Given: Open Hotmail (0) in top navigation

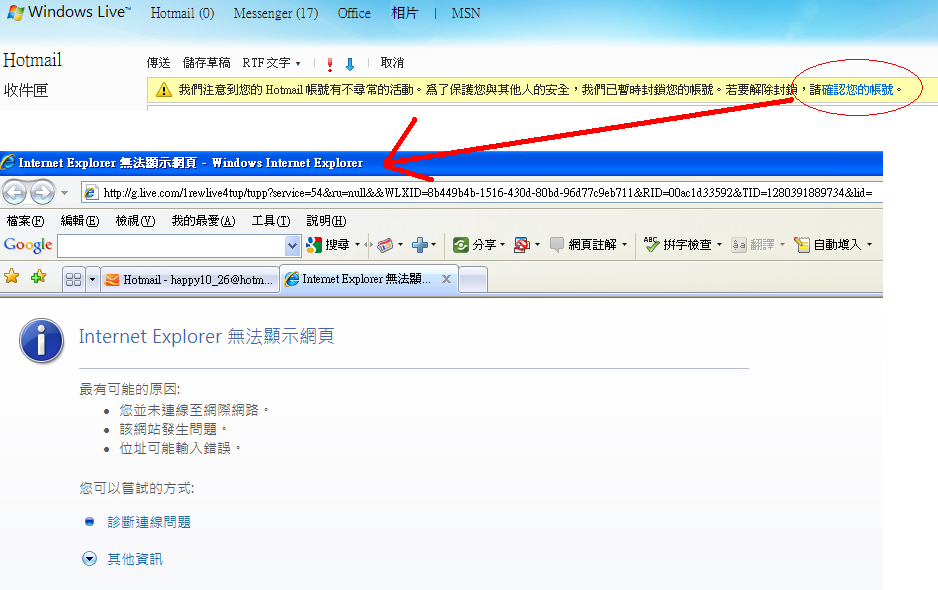Looking at the screenshot, I should pyautogui.click(x=182, y=13).
